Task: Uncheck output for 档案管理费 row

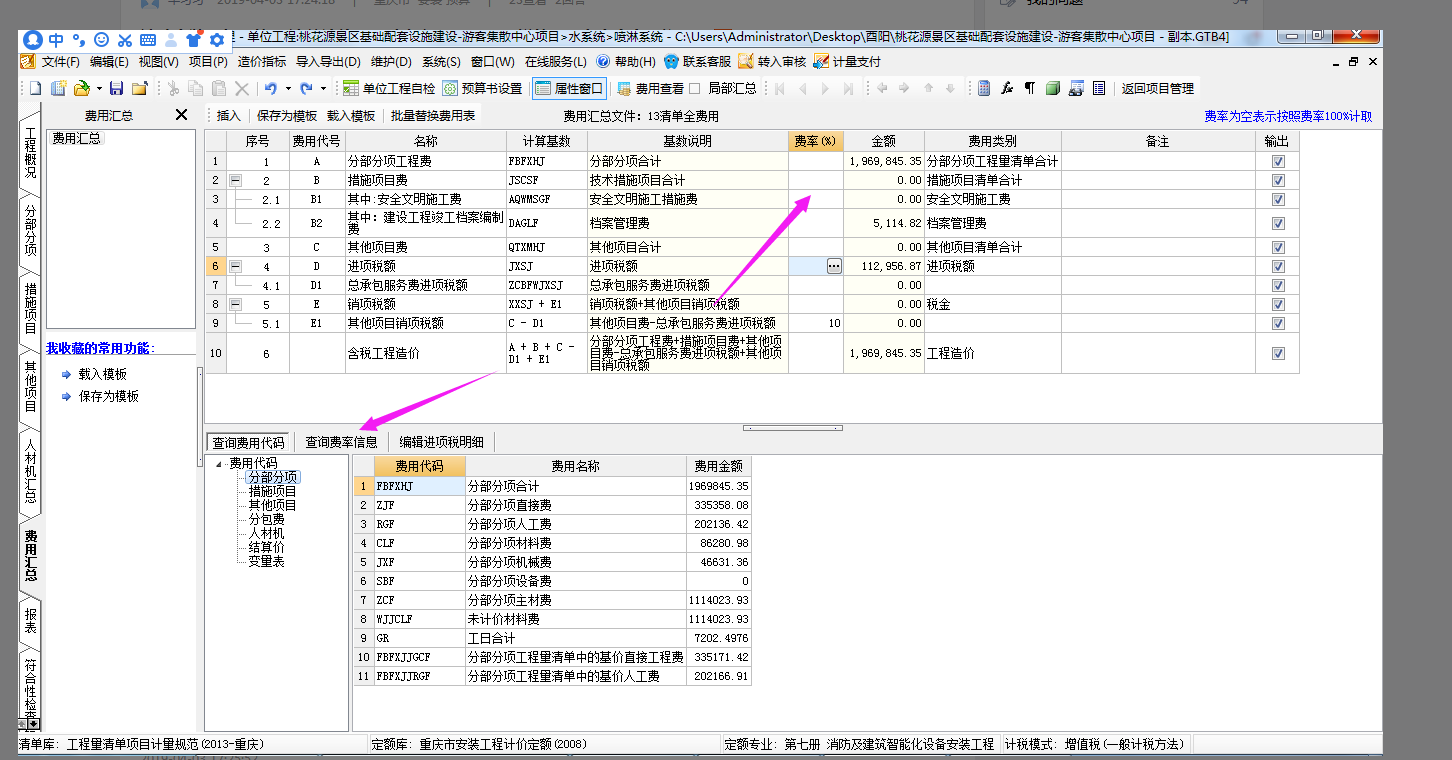Action: [1278, 223]
